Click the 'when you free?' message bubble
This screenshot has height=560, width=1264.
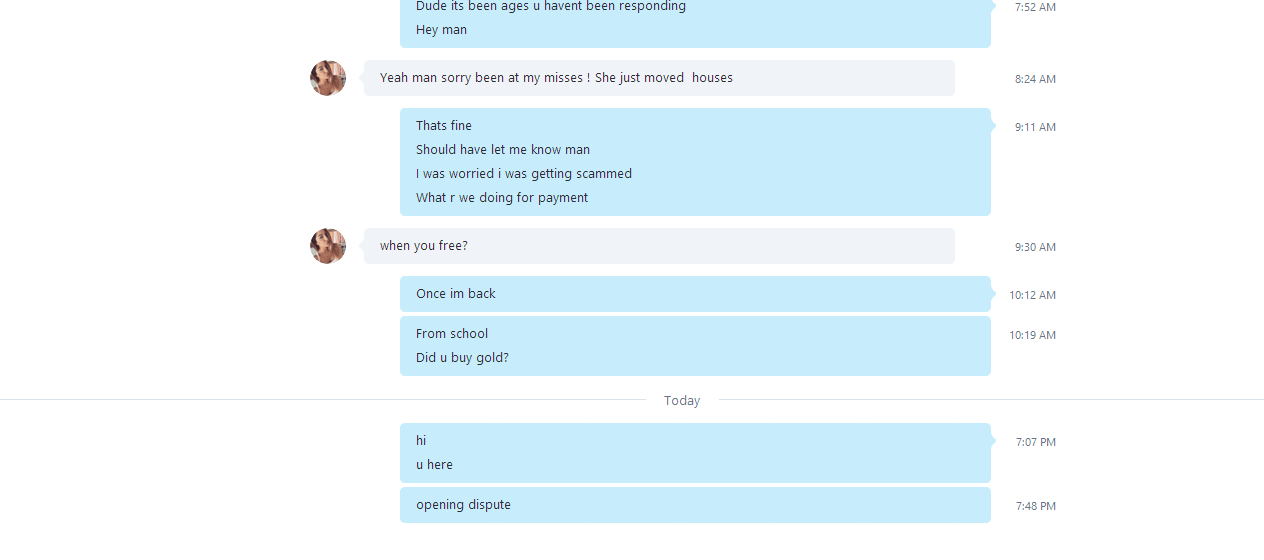click(x=659, y=246)
